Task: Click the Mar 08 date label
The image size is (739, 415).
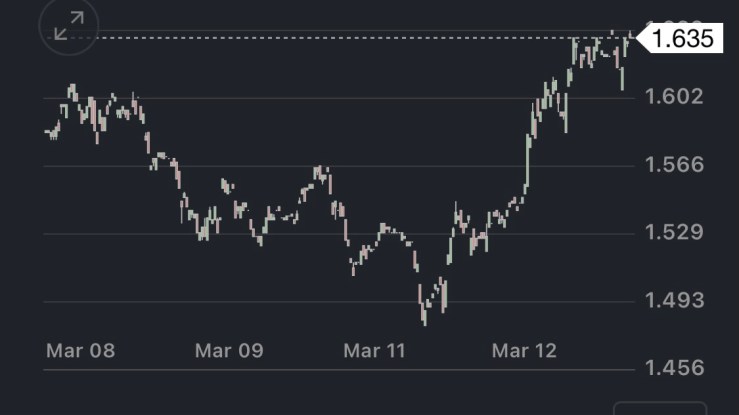Action: [x=81, y=350]
